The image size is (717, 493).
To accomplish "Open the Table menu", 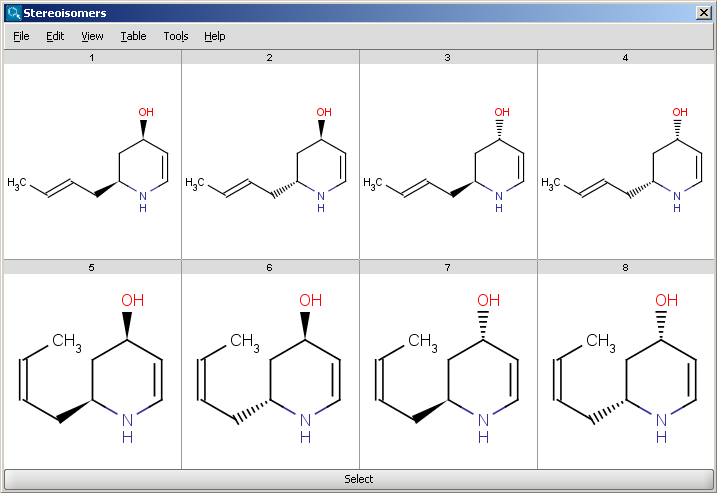I will (133, 36).
